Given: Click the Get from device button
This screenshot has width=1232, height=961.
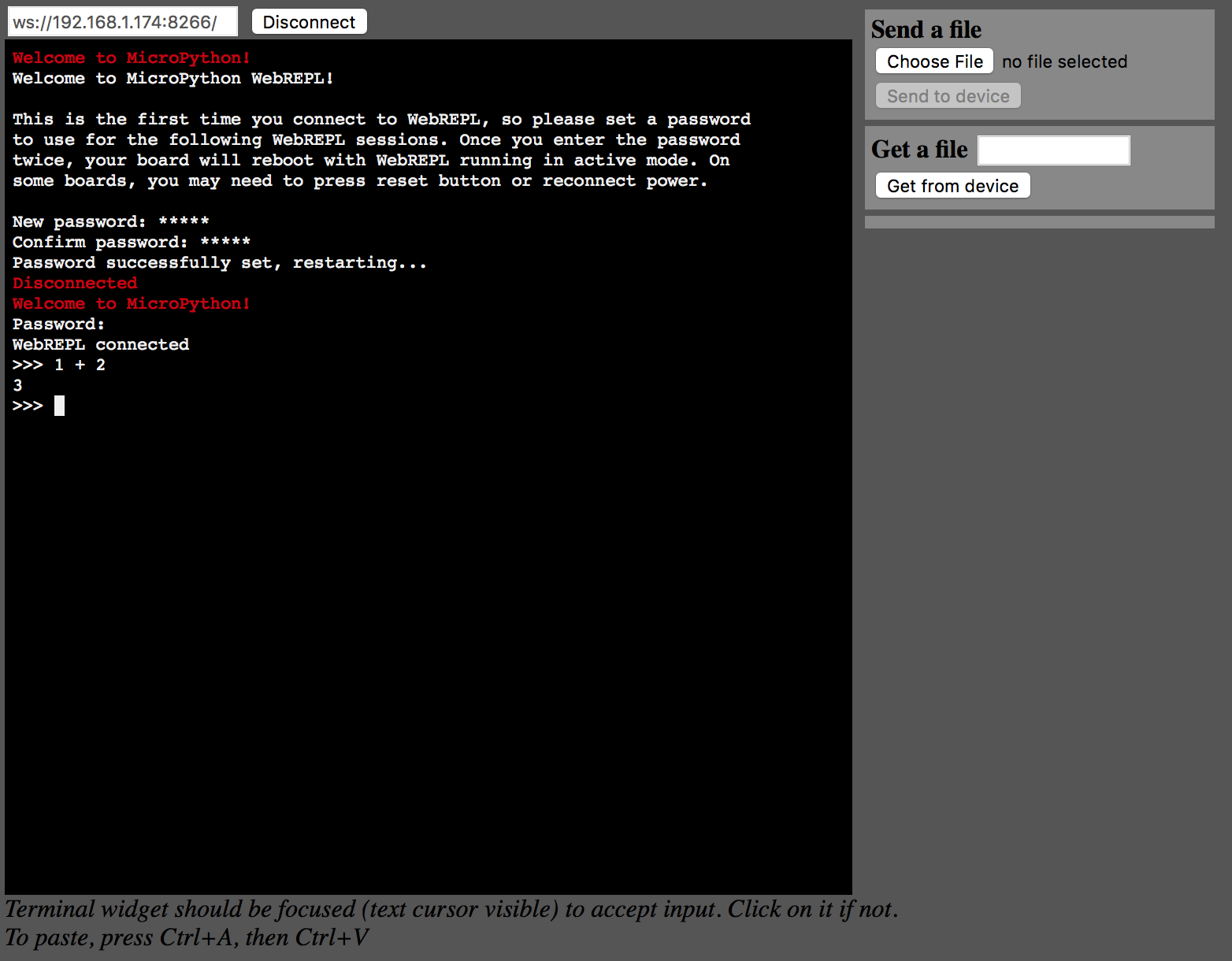Looking at the screenshot, I should coord(952,186).
